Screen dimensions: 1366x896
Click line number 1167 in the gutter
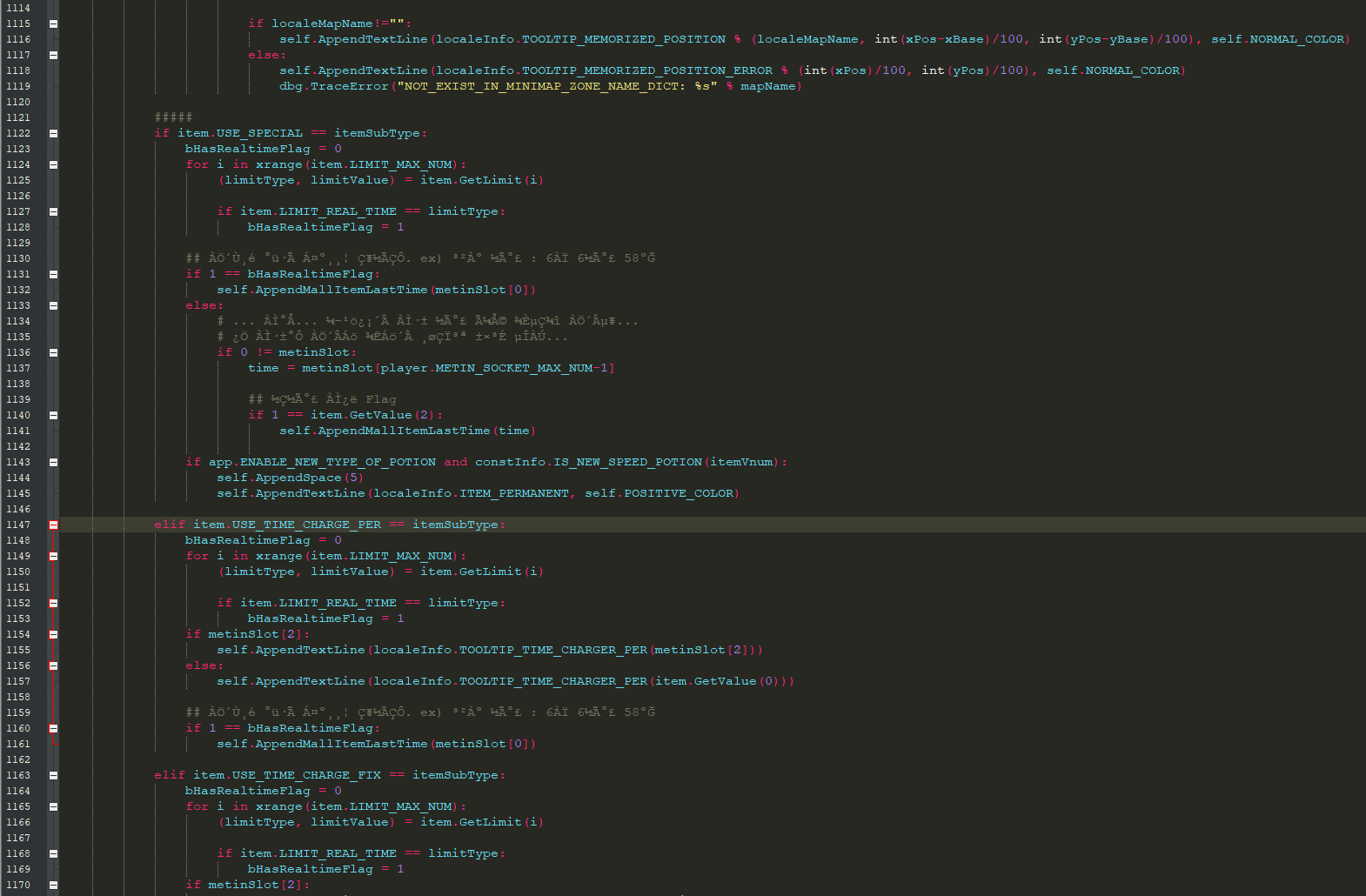[x=18, y=838]
